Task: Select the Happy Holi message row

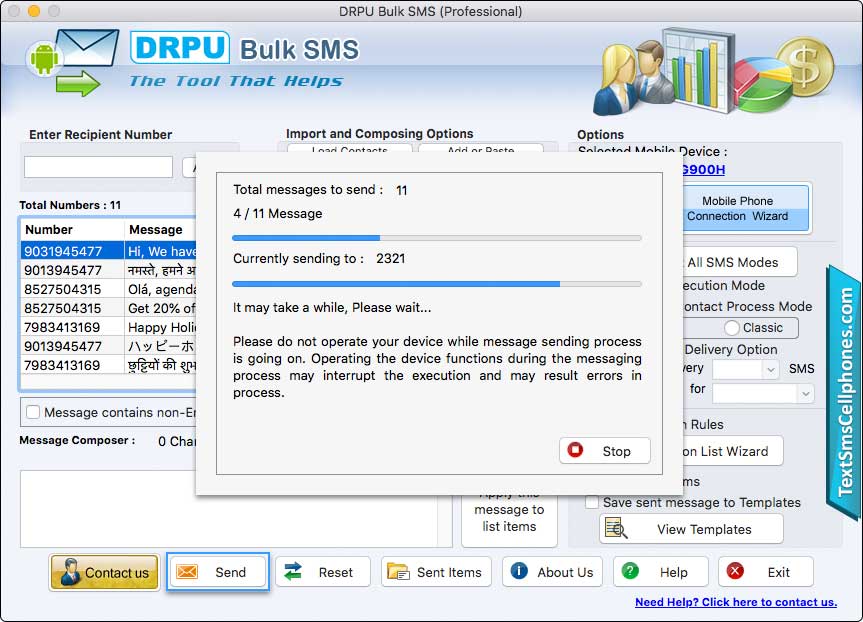Action: tap(109, 327)
